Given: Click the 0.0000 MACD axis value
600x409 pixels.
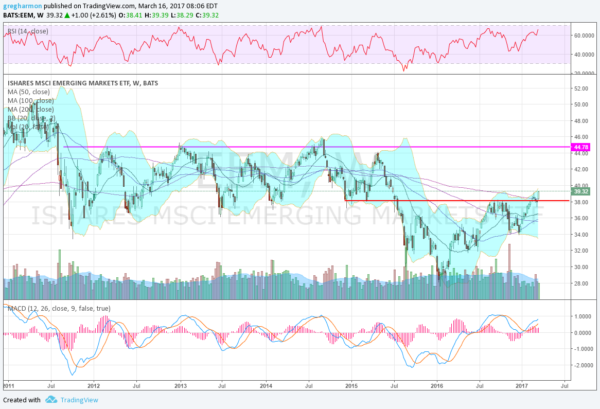Looking at the screenshot, I should coord(584,333).
